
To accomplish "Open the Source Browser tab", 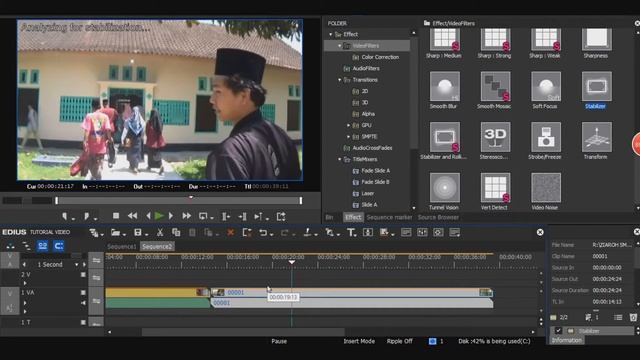I will [438, 217].
